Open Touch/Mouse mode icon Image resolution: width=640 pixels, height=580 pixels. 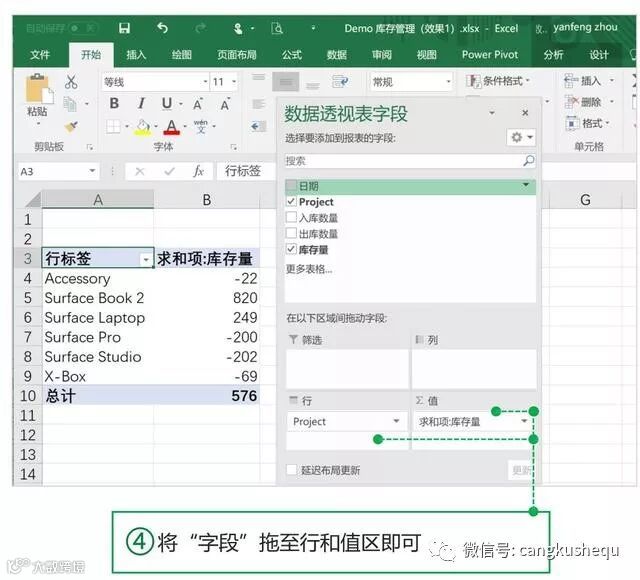(x=238, y=28)
